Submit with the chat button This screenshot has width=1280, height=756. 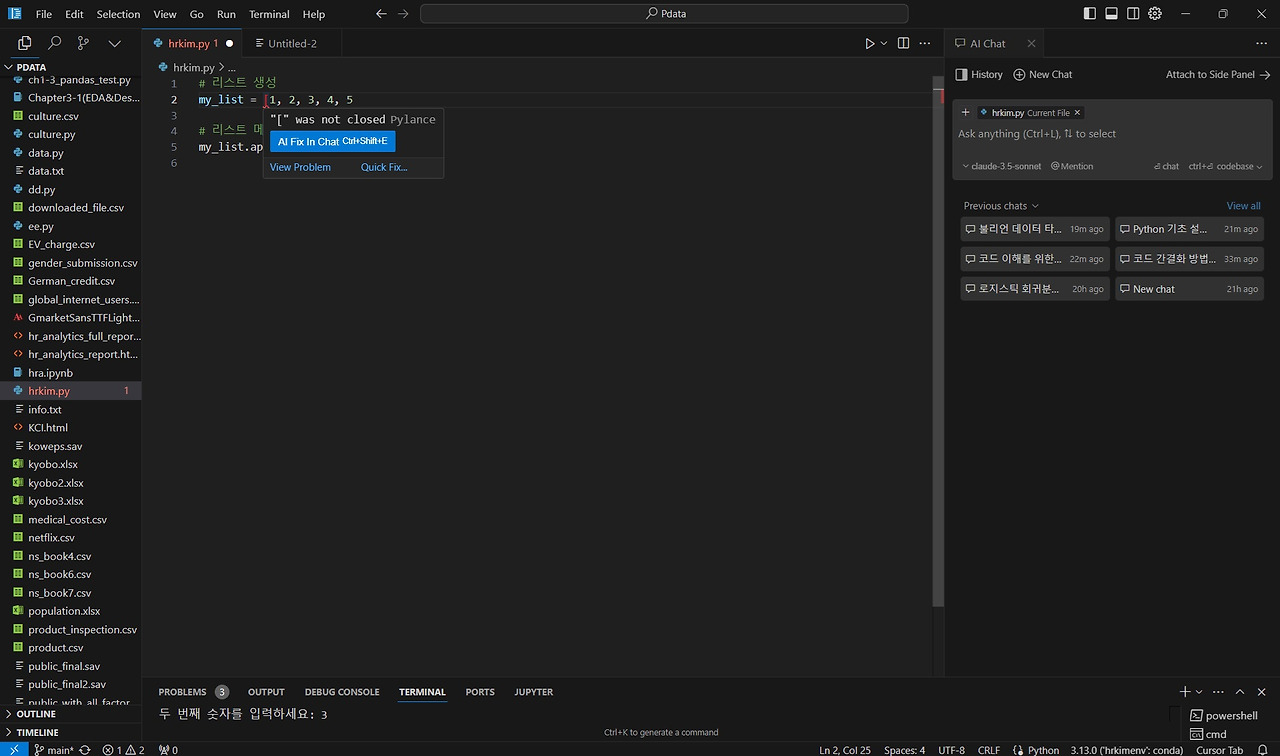pyautogui.click(x=1166, y=166)
